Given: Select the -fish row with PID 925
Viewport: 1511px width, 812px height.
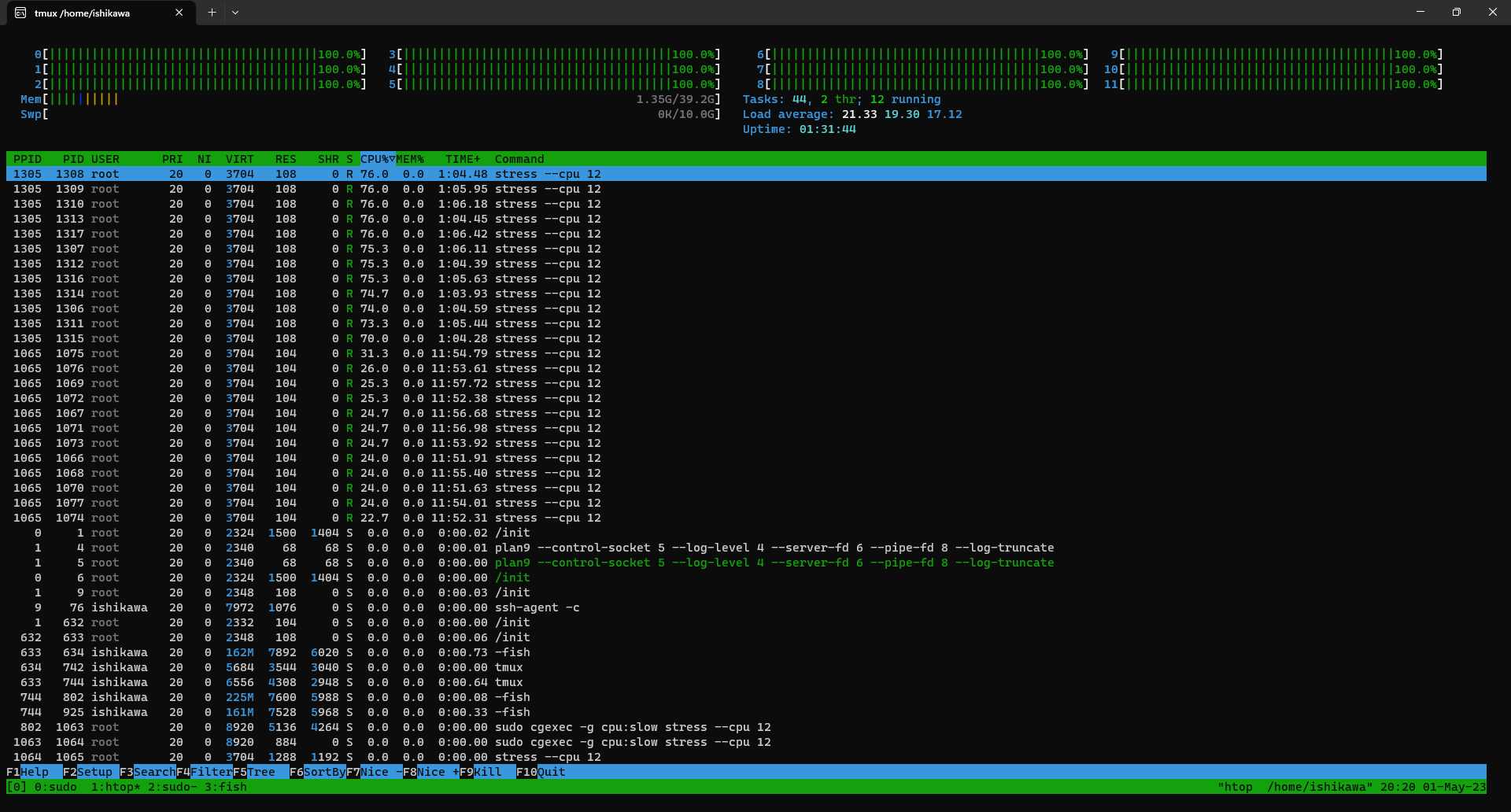Looking at the screenshot, I should (746, 712).
